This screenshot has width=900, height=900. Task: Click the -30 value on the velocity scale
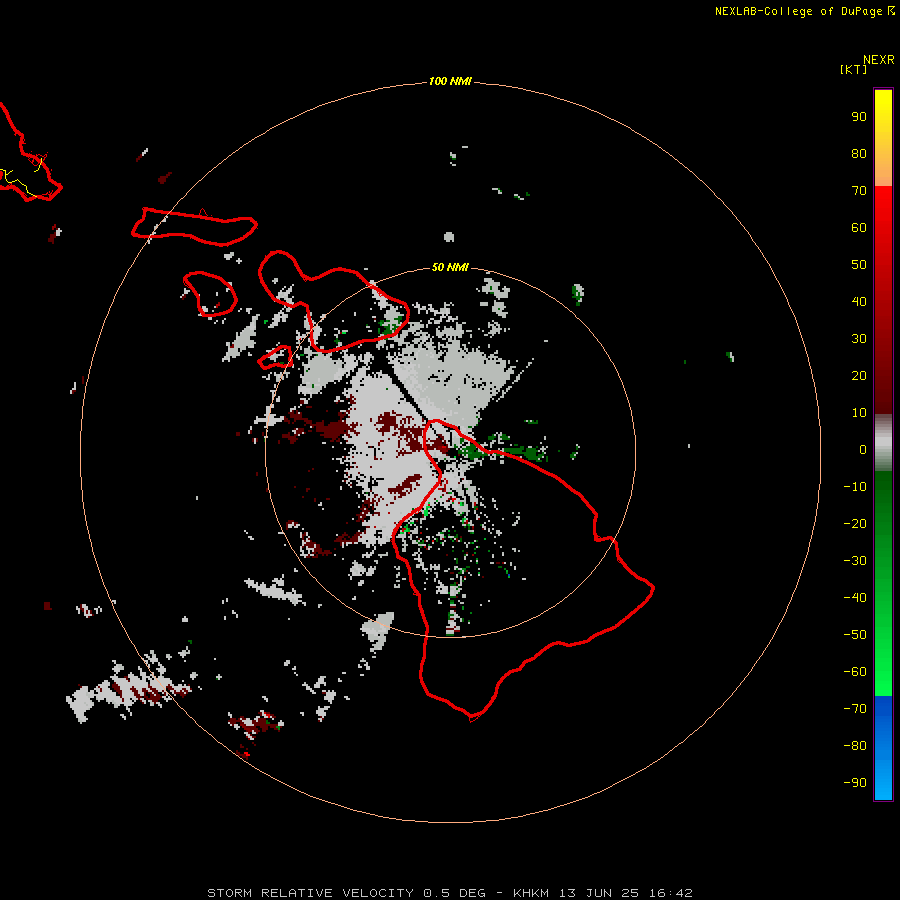click(x=855, y=561)
